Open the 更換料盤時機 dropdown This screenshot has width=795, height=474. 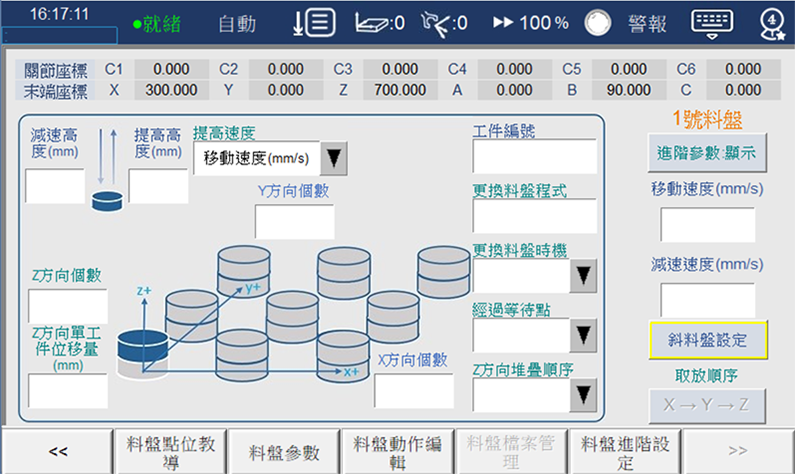click(583, 275)
